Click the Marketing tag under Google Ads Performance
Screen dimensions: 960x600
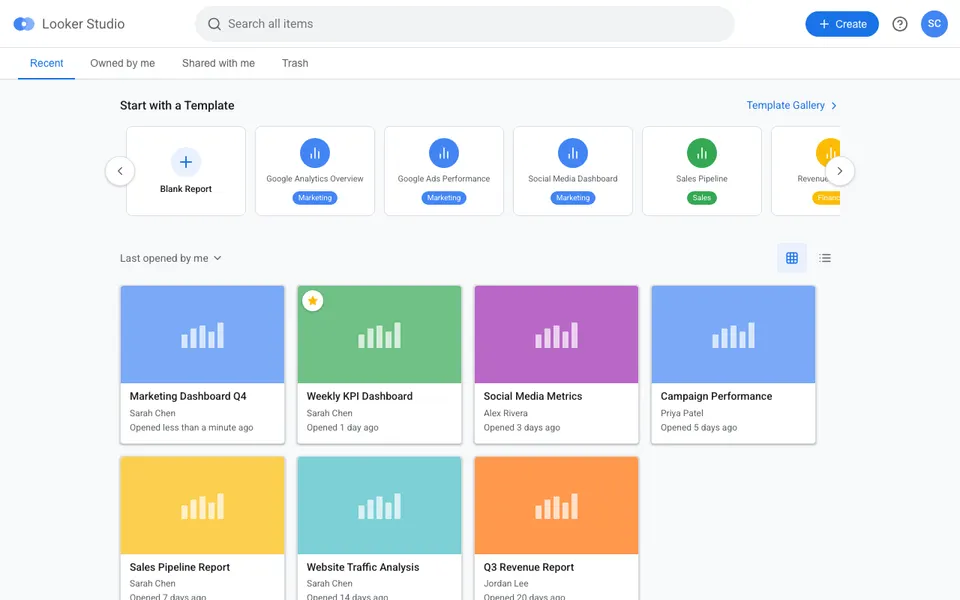pos(444,198)
